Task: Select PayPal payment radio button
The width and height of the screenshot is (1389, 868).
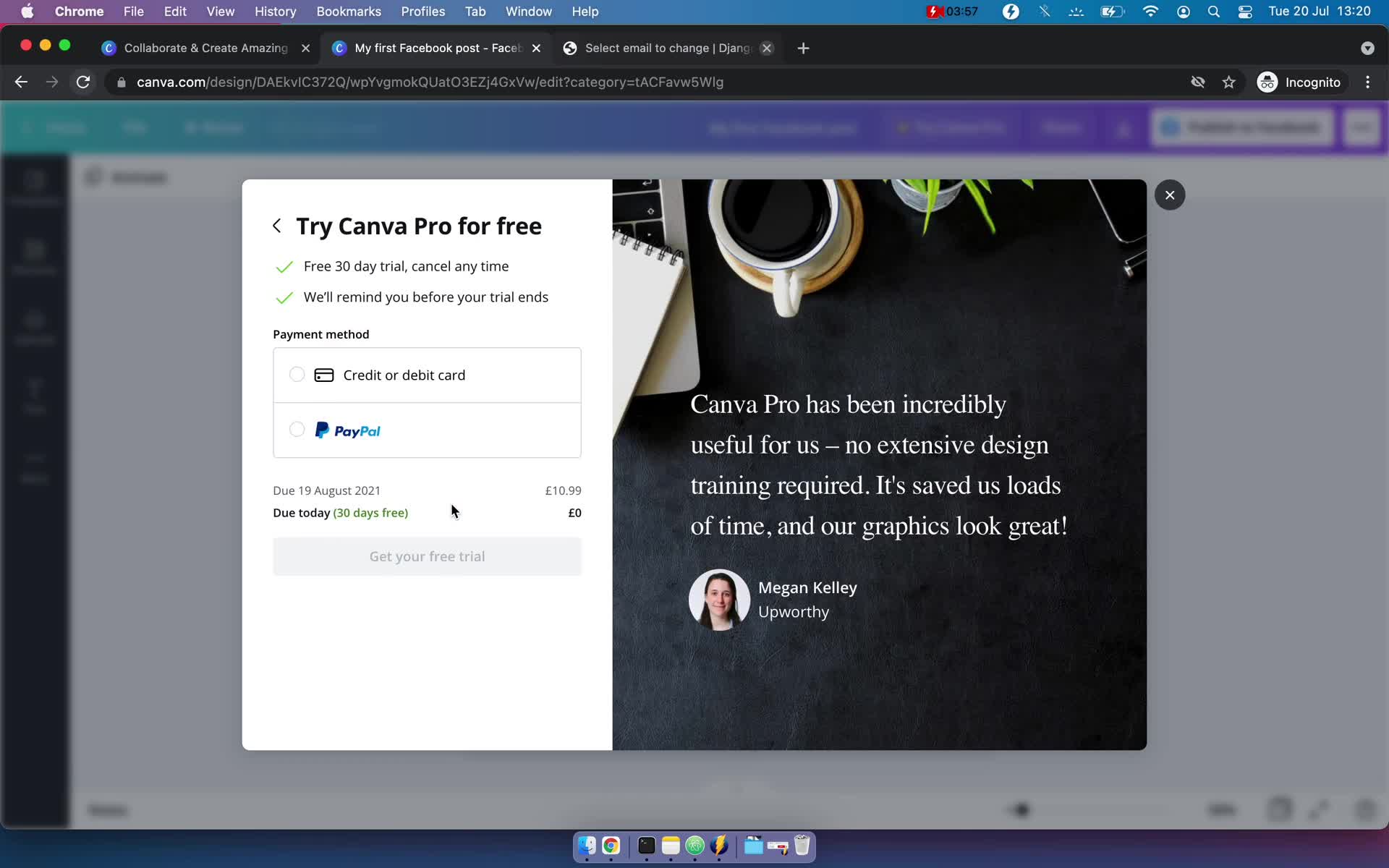Action: point(297,430)
